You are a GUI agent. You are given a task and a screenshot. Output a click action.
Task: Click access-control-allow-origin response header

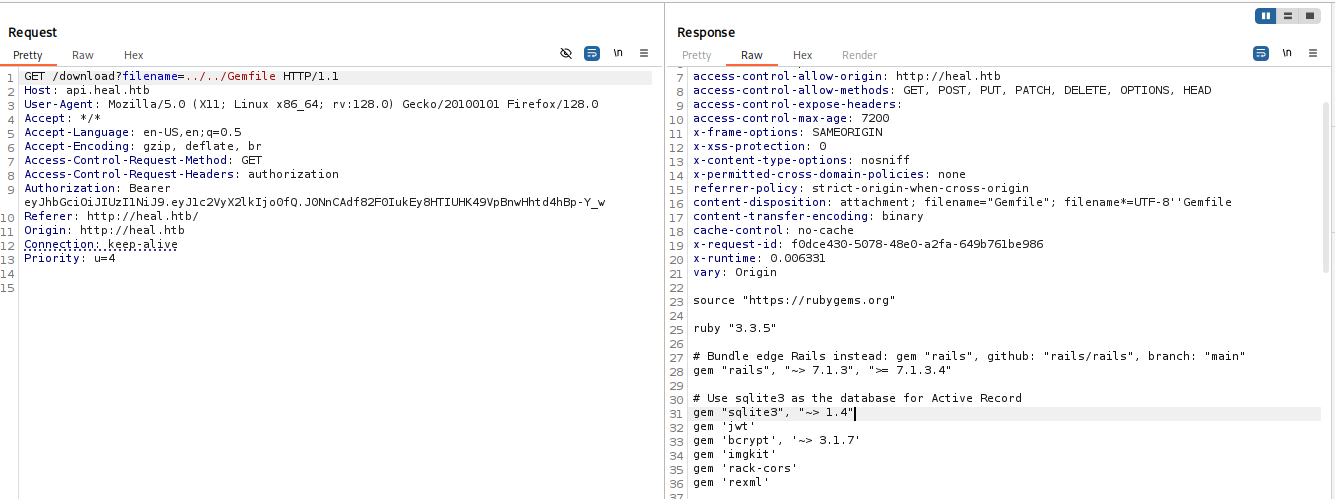846,76
